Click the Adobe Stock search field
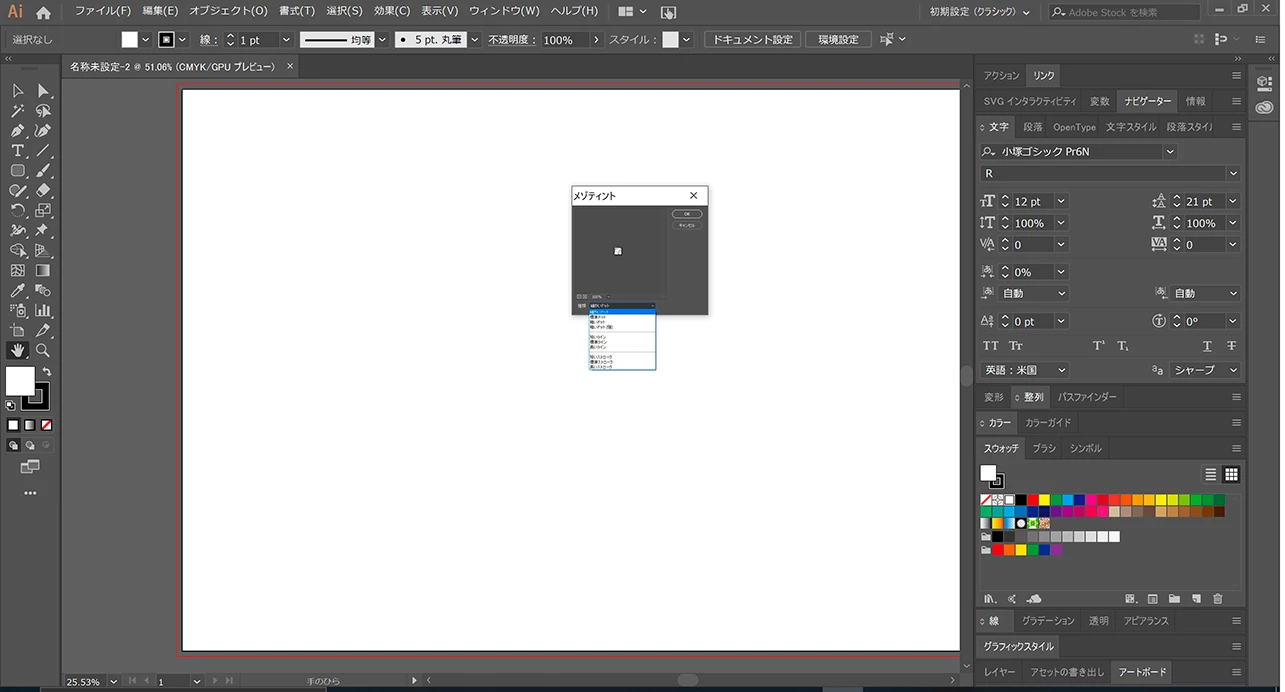Viewport: 1285px width, 692px height. (x=1125, y=12)
